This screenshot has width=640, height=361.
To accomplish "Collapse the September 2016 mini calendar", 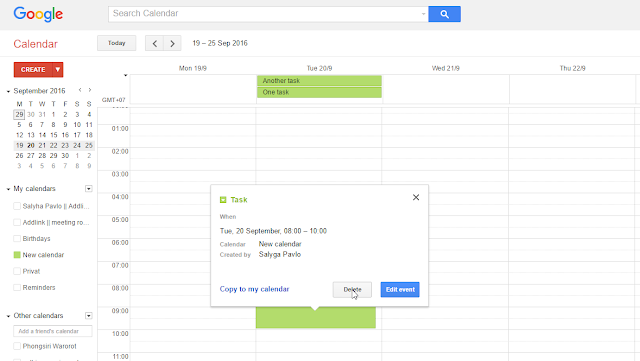I will pos(8,91).
